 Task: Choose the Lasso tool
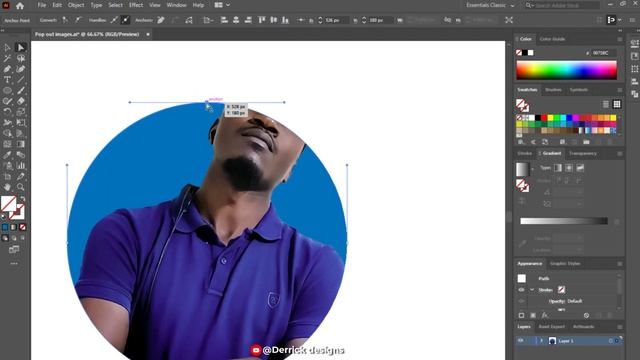click(21, 58)
